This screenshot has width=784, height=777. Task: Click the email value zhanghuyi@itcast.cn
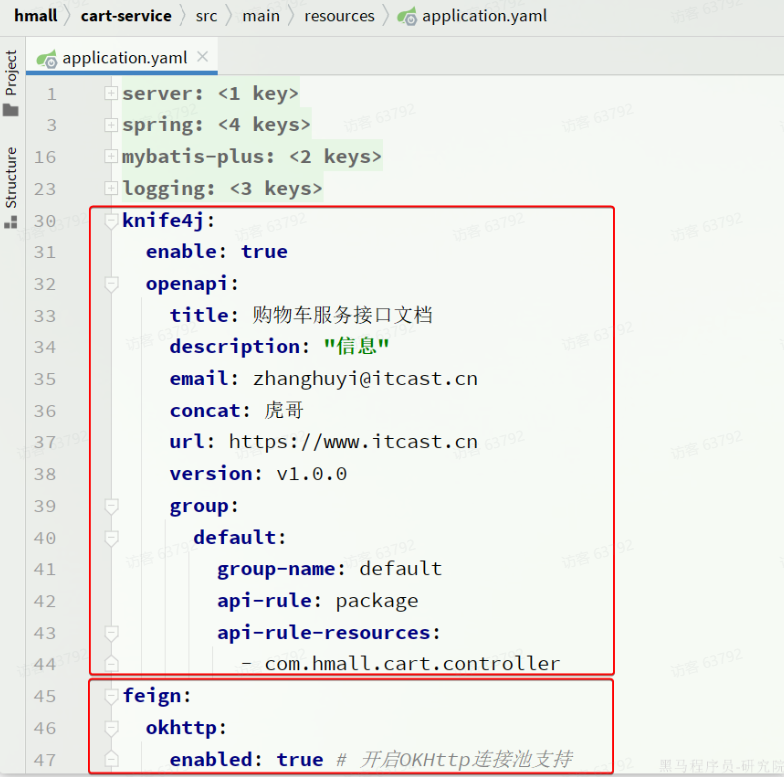(365, 379)
